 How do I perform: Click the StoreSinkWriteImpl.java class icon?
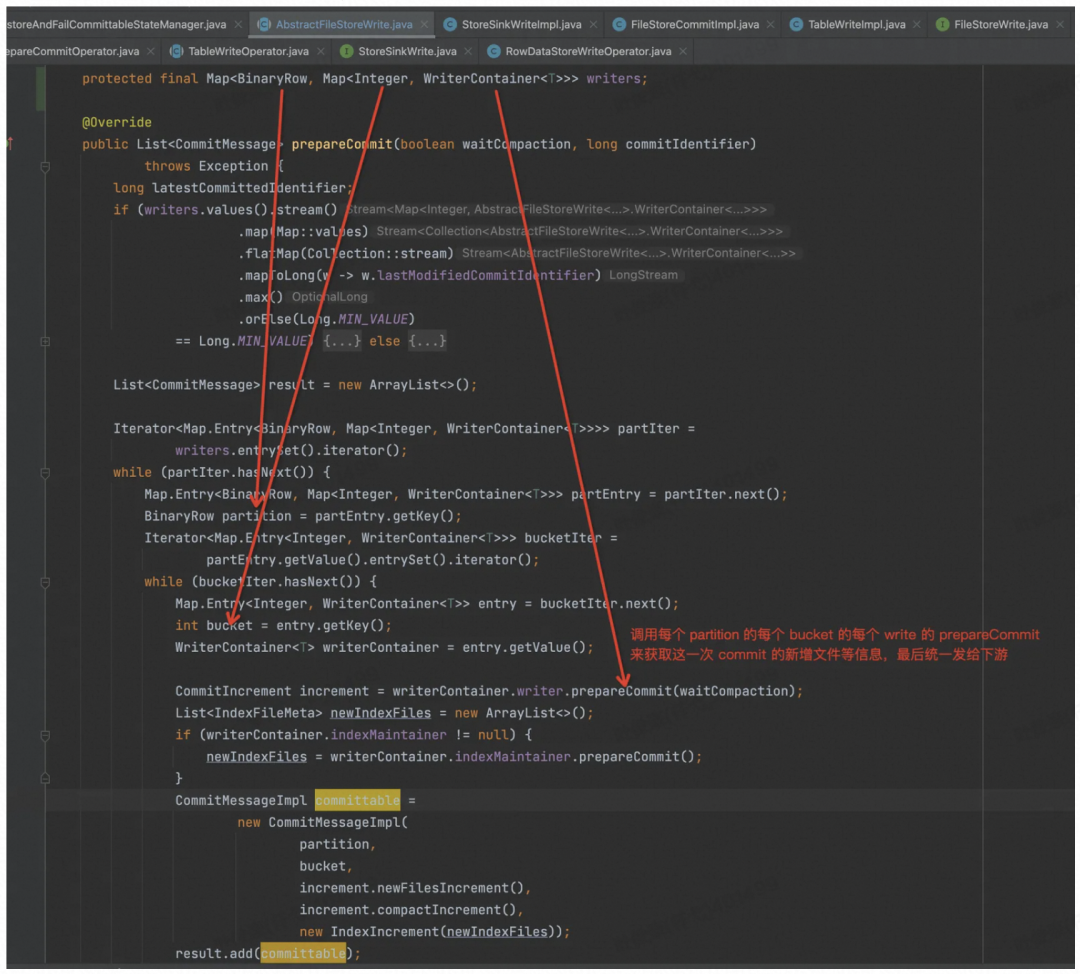[451, 24]
